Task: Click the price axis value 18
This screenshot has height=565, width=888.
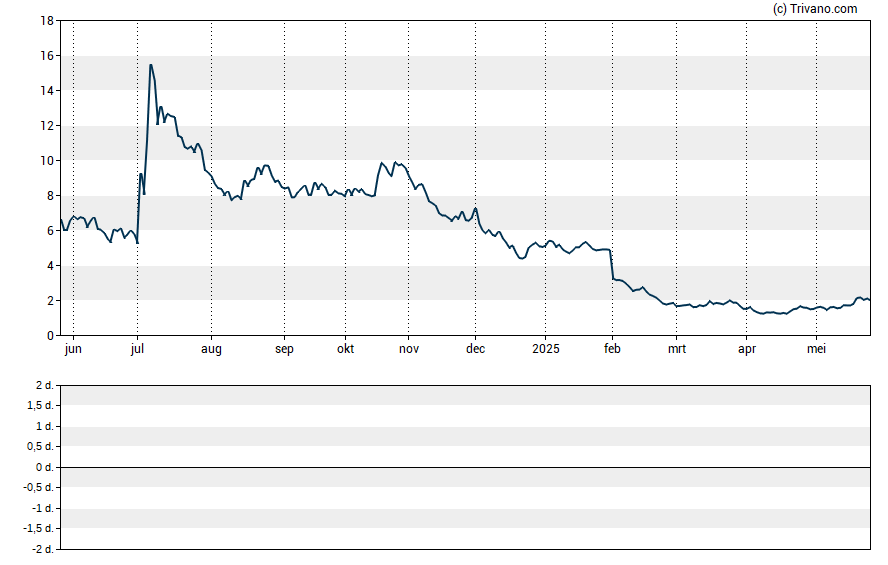Action: [47, 21]
